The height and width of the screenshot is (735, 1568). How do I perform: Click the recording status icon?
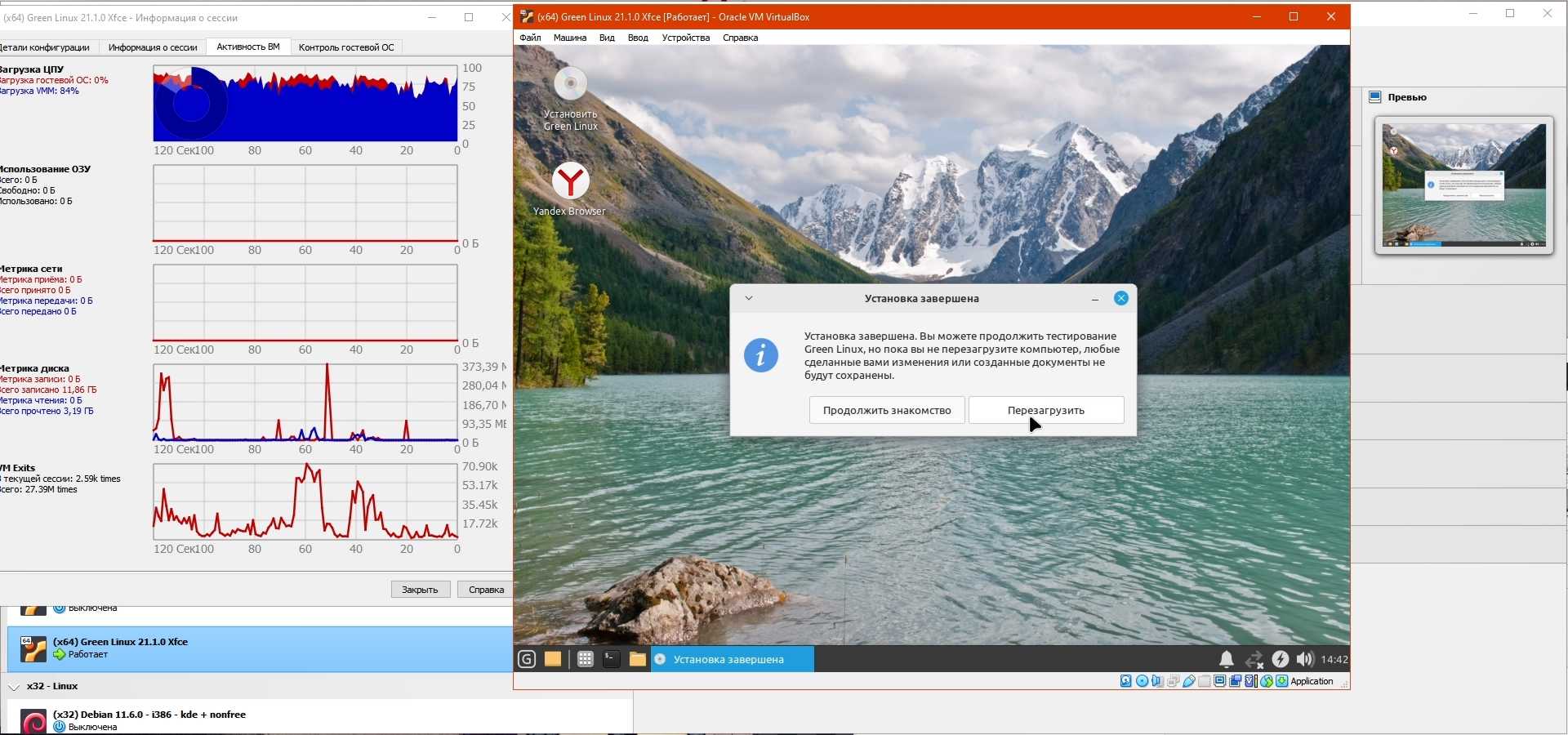(x=1236, y=681)
